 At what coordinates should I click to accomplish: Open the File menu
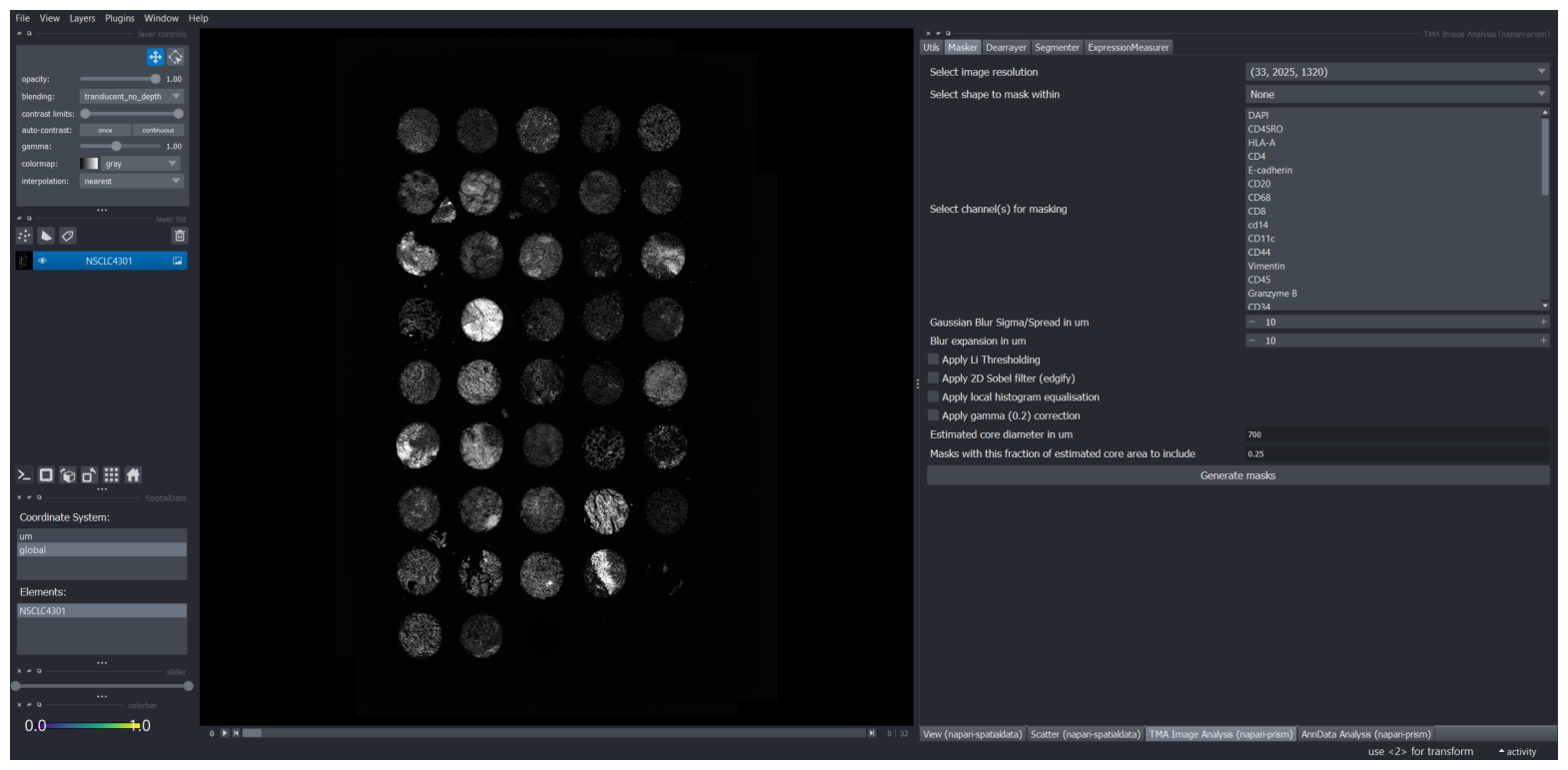coord(23,18)
